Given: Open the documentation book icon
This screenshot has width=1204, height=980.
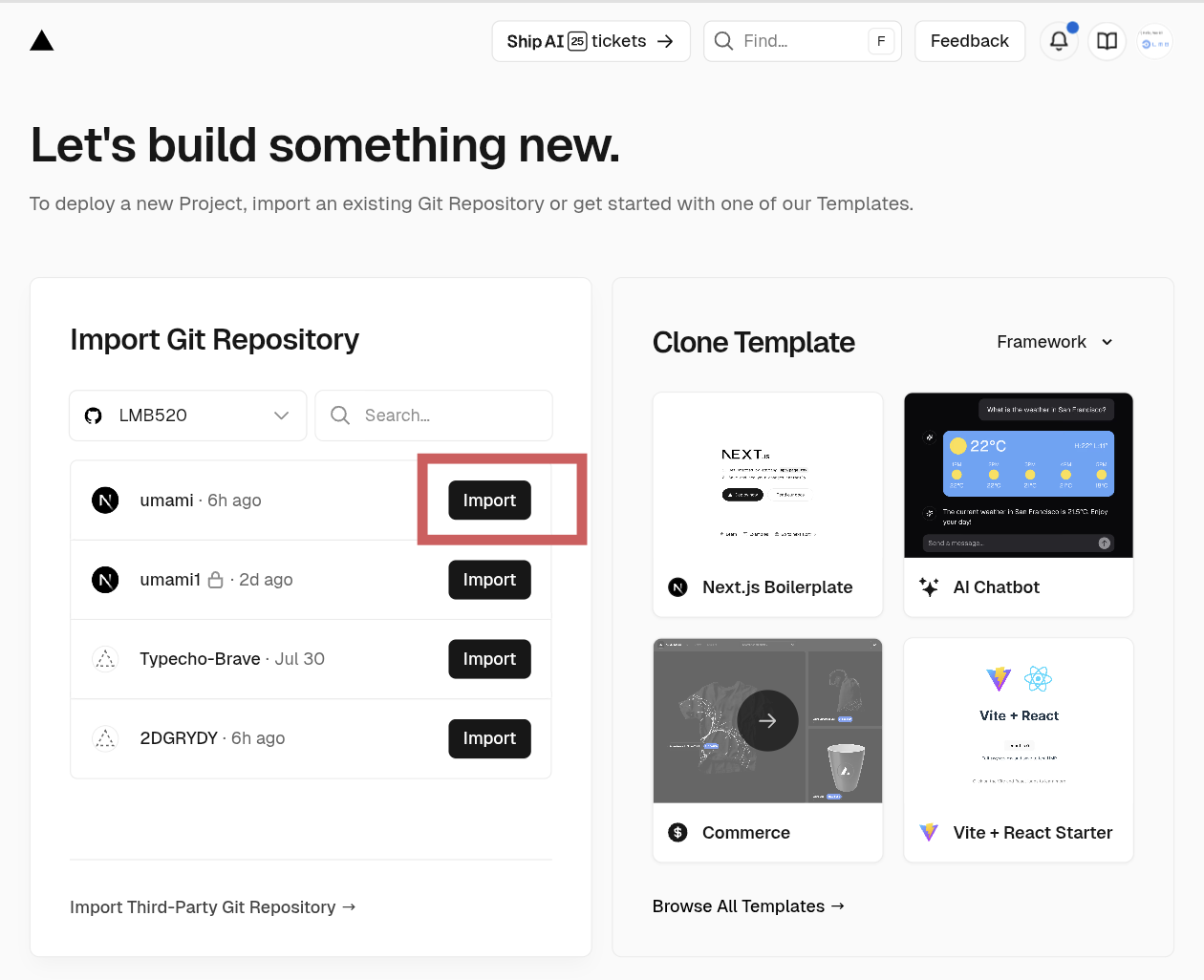Looking at the screenshot, I should point(1107,41).
